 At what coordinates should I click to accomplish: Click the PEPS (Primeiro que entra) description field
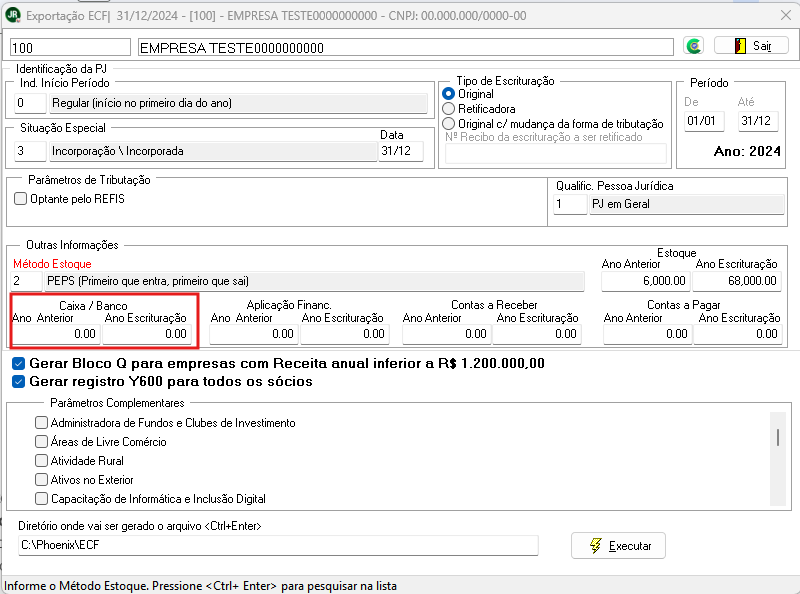click(314, 281)
